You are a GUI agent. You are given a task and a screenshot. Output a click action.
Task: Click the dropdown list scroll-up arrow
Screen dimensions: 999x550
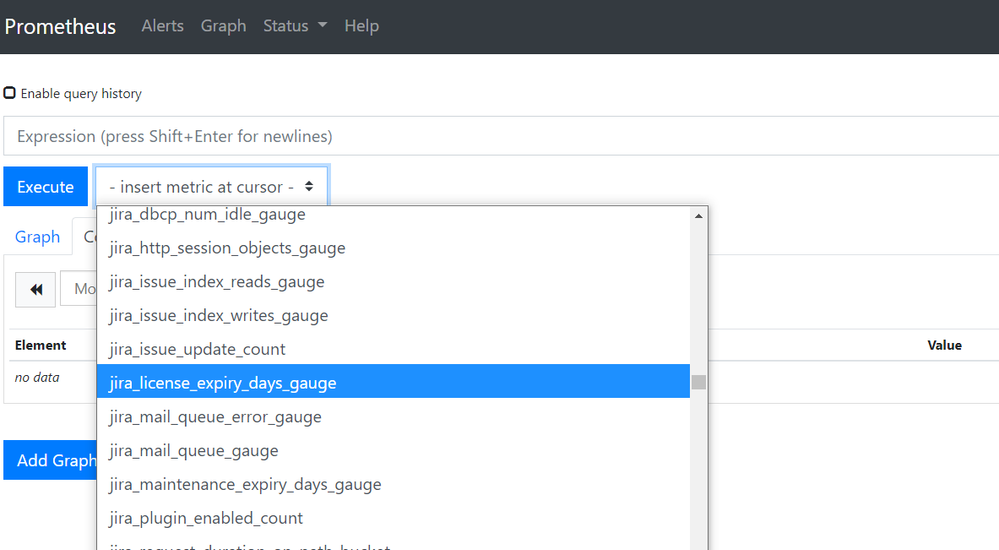pyautogui.click(x=699, y=216)
